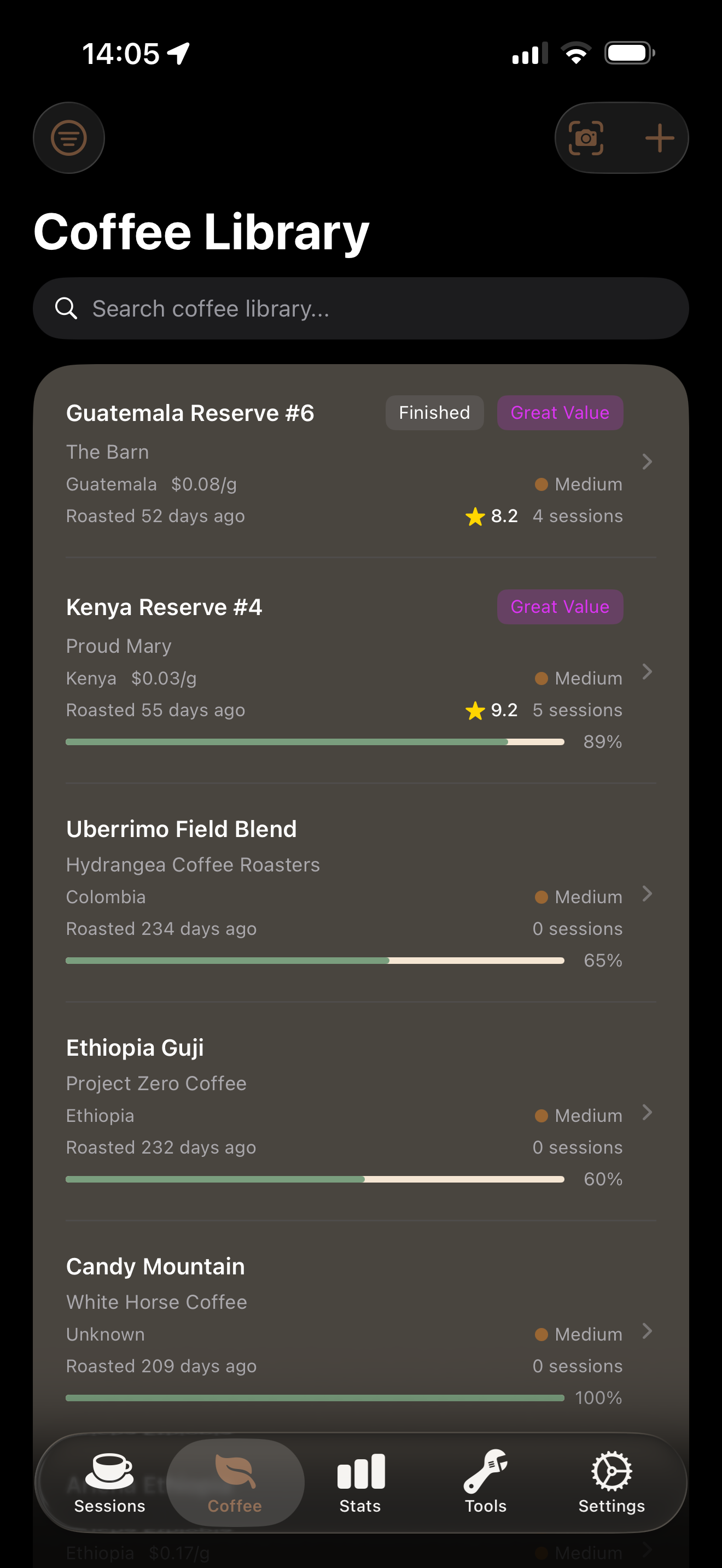Open the Sessions cup icon

(x=109, y=1469)
